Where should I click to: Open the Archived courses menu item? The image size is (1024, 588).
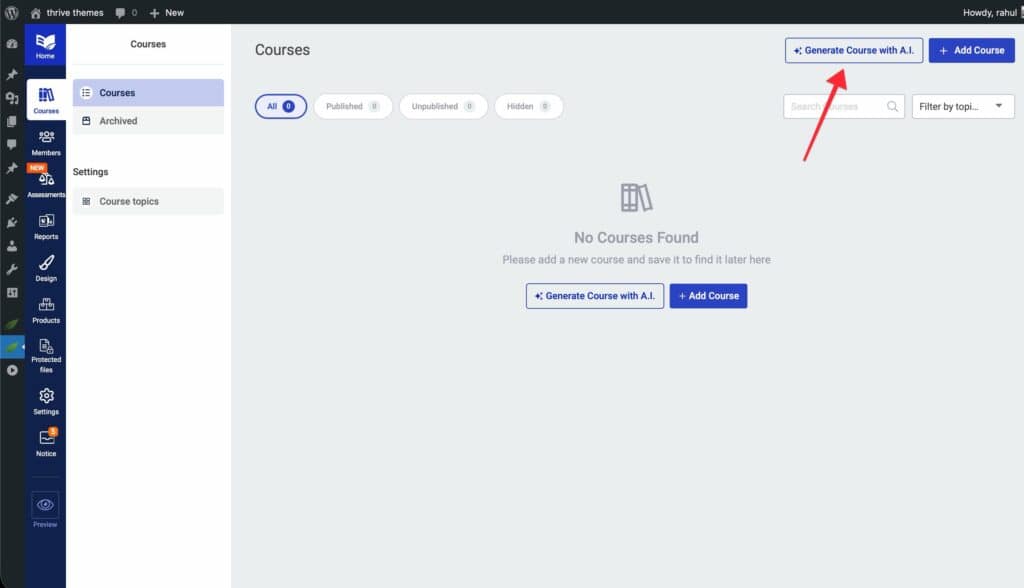pyautogui.click(x=118, y=121)
